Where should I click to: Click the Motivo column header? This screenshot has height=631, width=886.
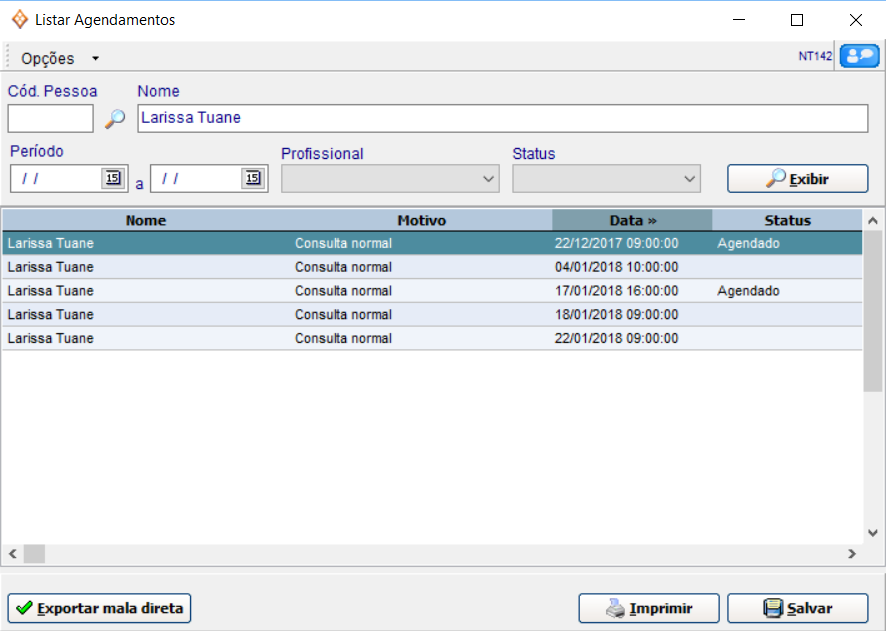421,220
